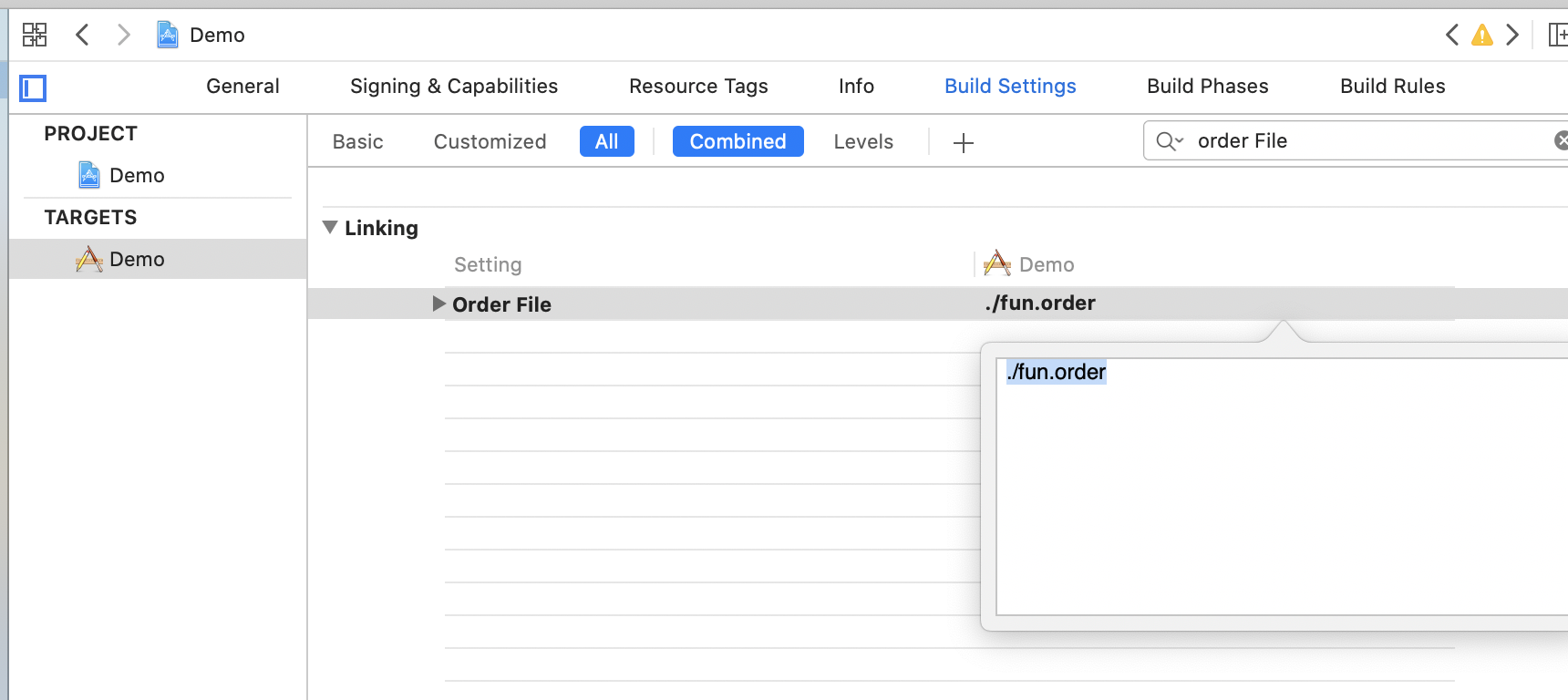Switch to the Build Phases tab
Screen dimensions: 1568x700
[1207, 86]
